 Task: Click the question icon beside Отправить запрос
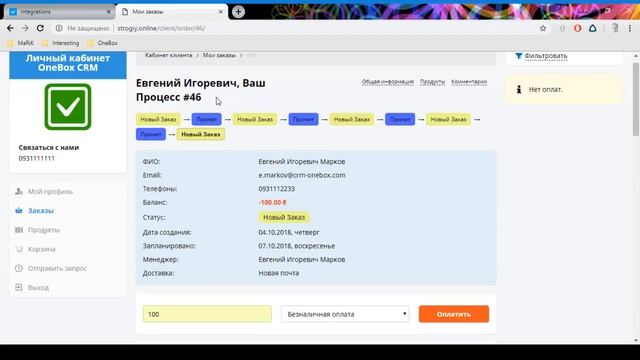point(19,268)
